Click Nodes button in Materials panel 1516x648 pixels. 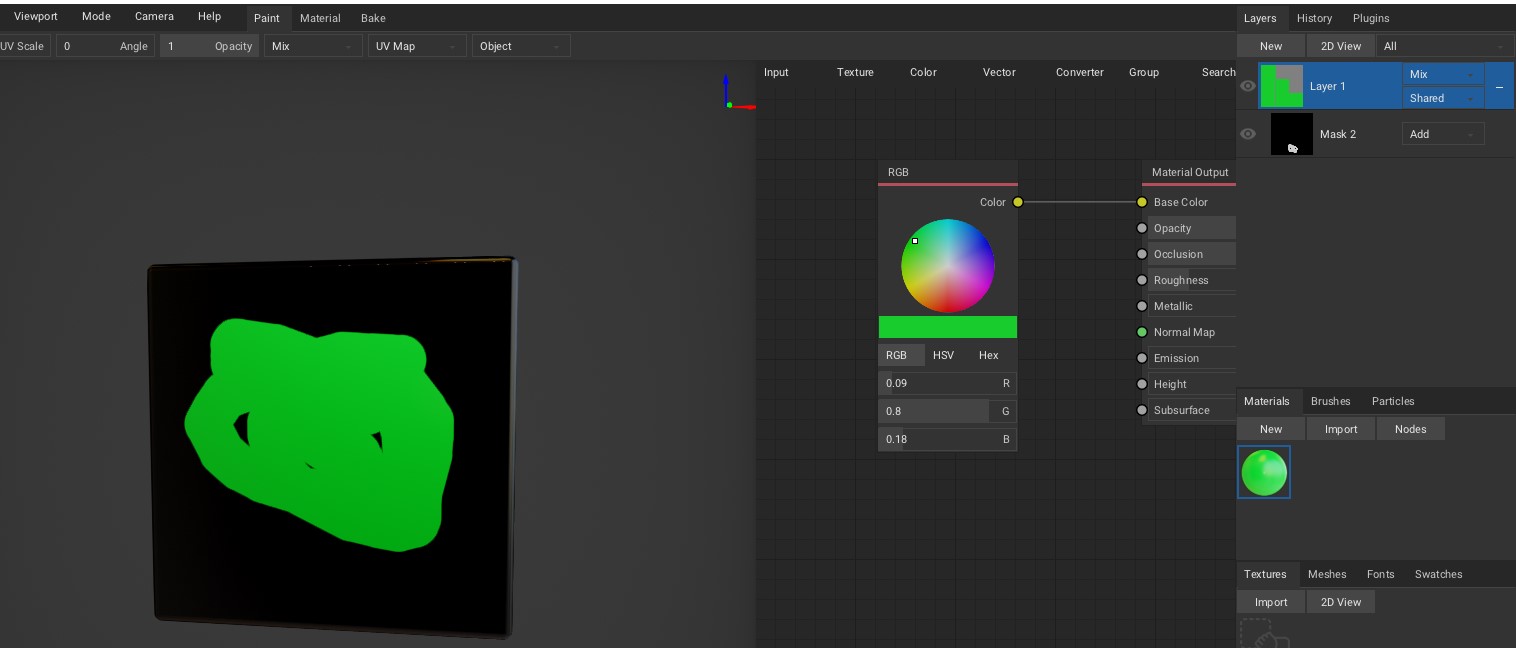pyautogui.click(x=1410, y=429)
